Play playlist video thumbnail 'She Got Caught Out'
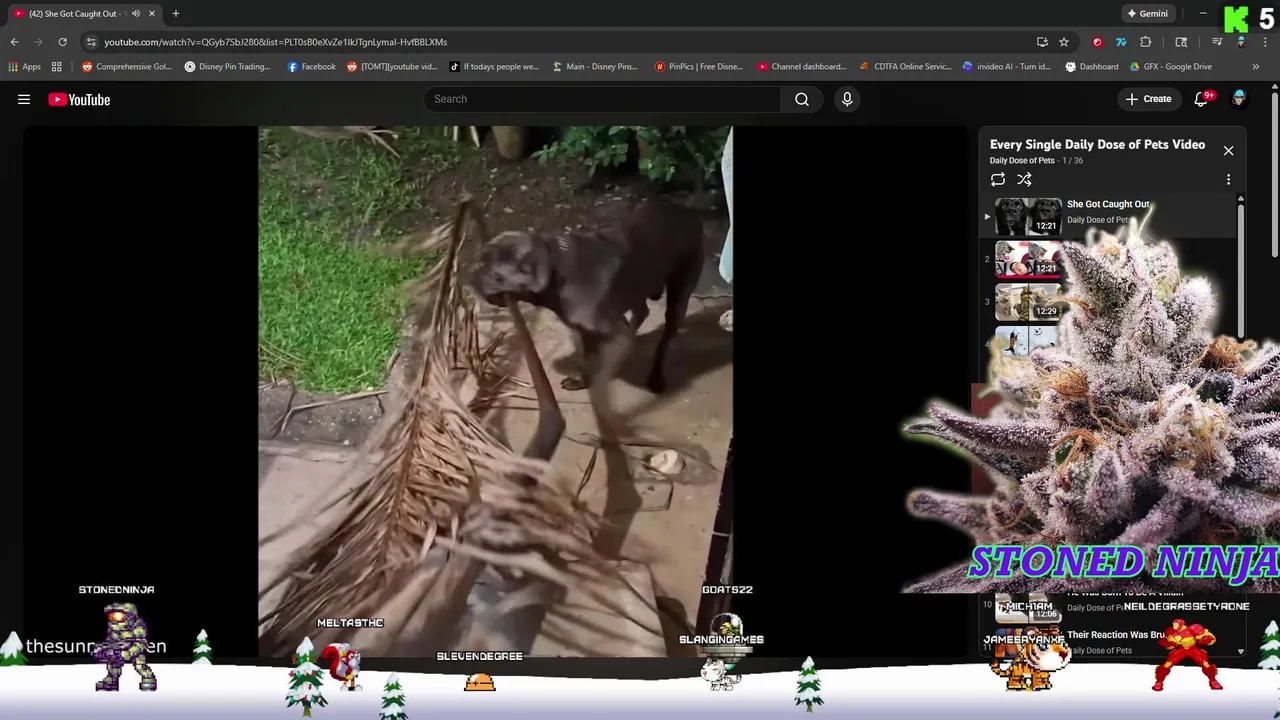 click(x=1028, y=216)
